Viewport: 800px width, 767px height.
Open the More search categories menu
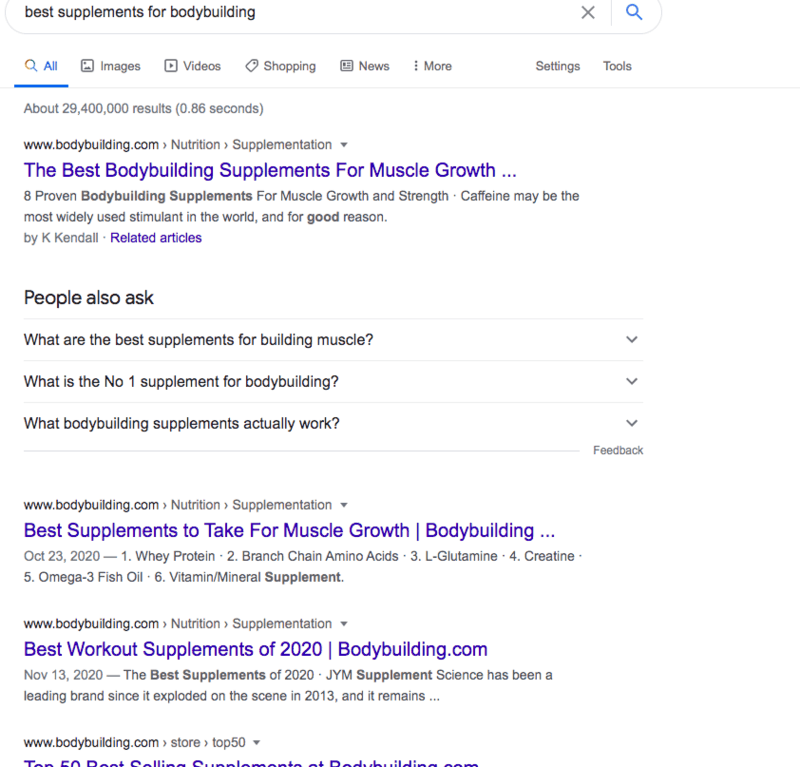tap(432, 66)
